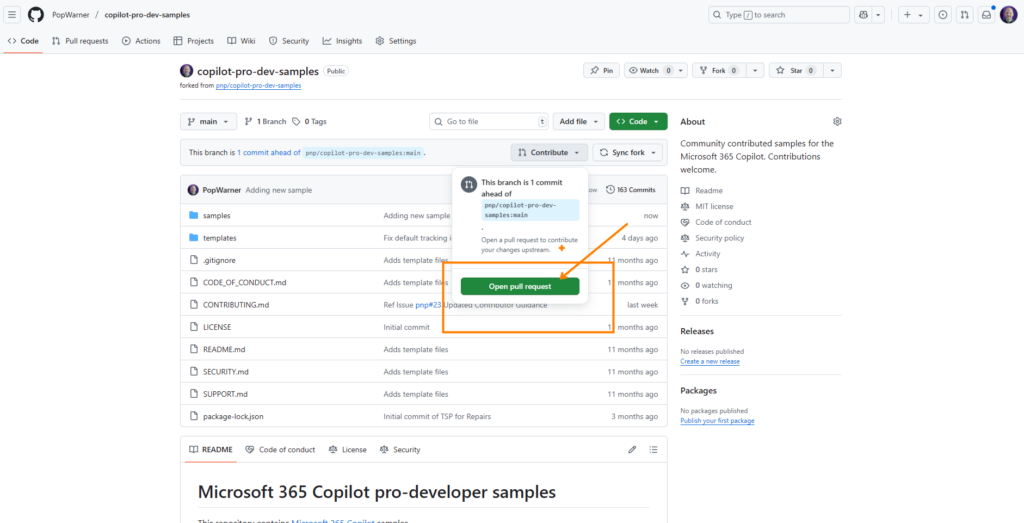Open the MIT license sidebar link
The image size is (1024, 523).
click(x=707, y=206)
